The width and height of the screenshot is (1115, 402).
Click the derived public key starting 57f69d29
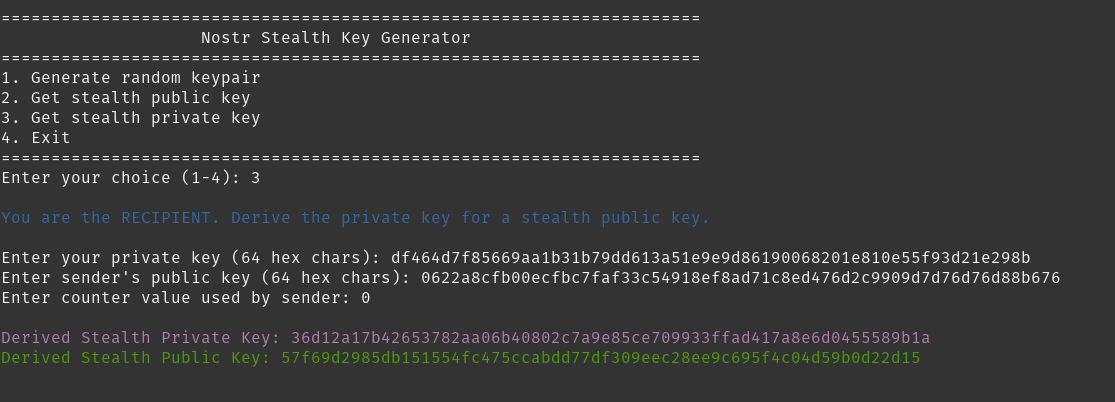[x=601, y=357]
